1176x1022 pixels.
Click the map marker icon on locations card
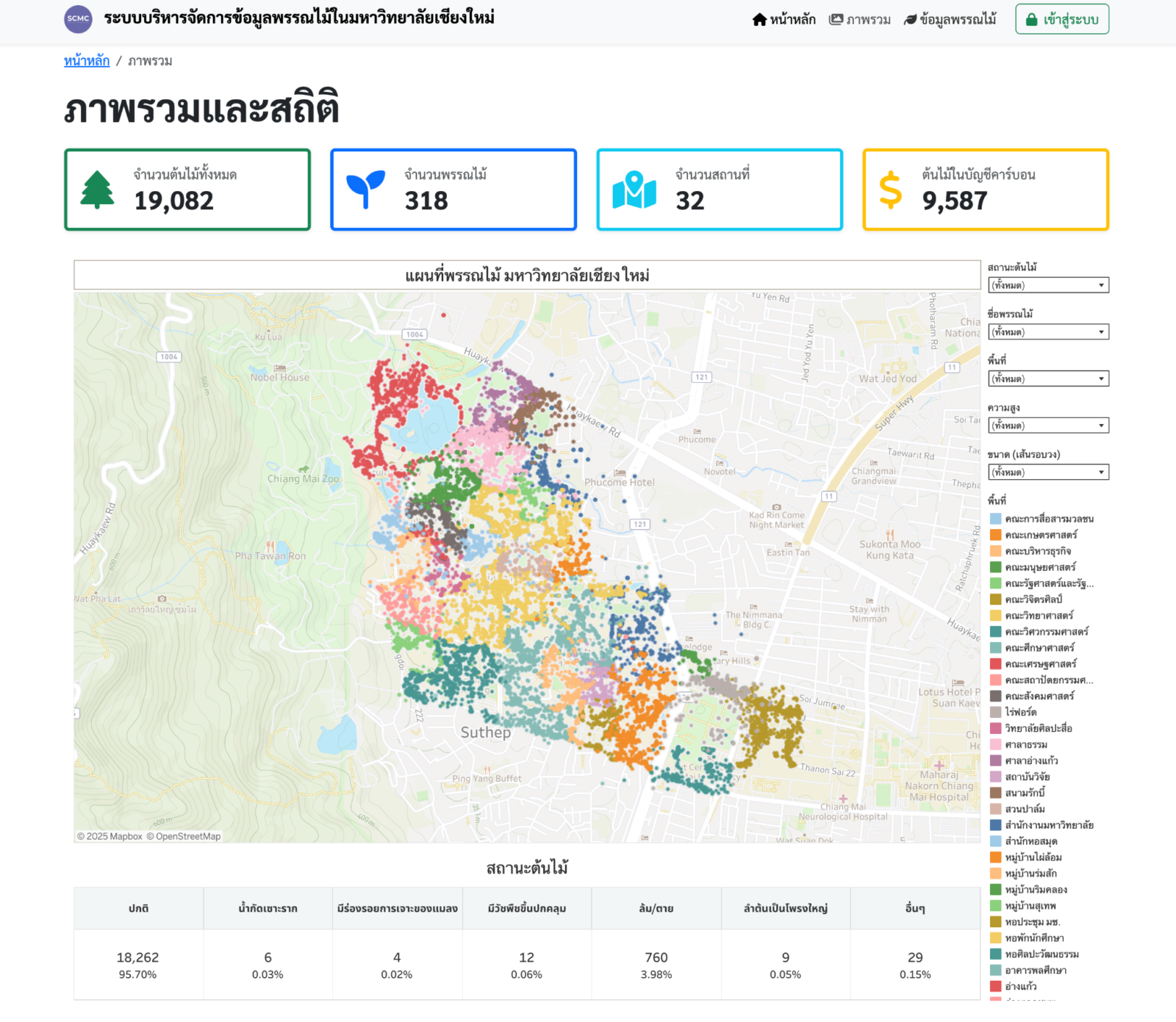(634, 190)
